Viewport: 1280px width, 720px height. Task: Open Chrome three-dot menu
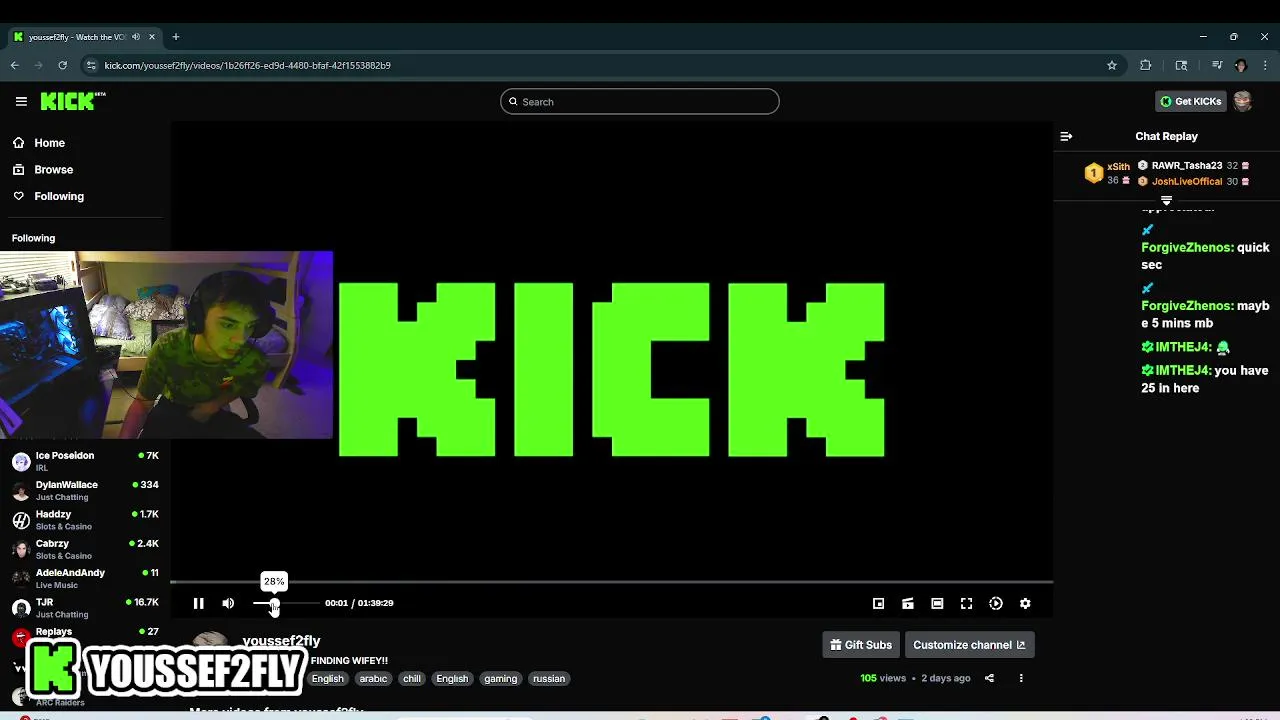coord(1265,65)
